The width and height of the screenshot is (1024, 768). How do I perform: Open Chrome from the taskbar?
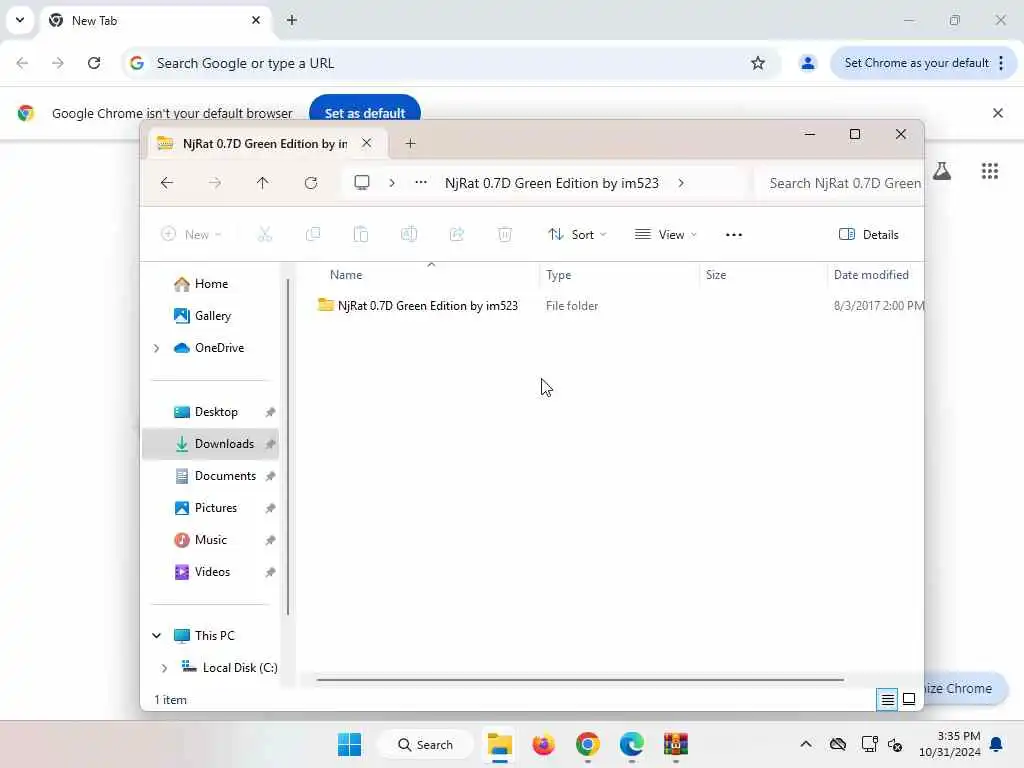tap(588, 744)
